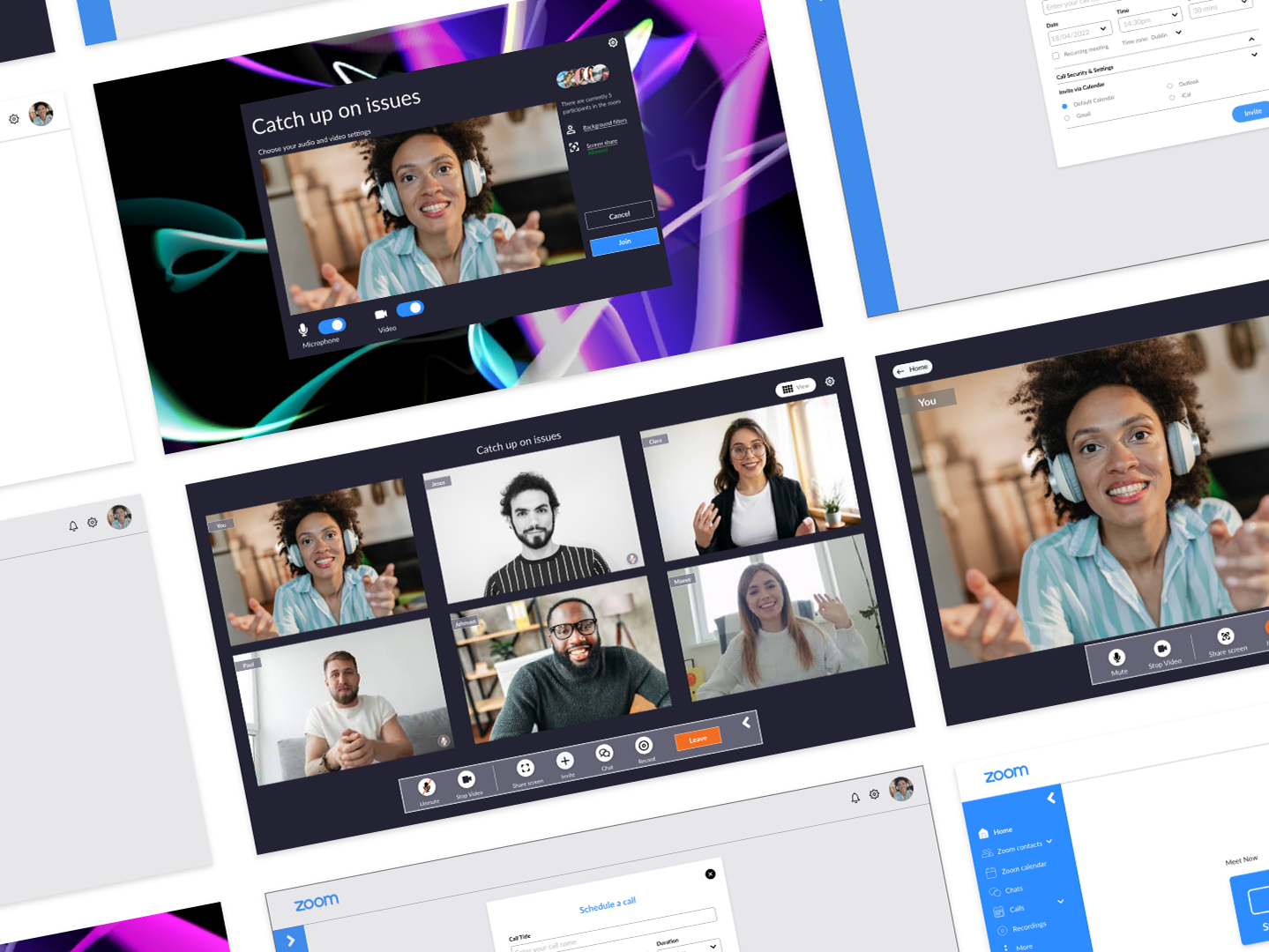Collapse the group call toolbar chevron

tap(746, 723)
